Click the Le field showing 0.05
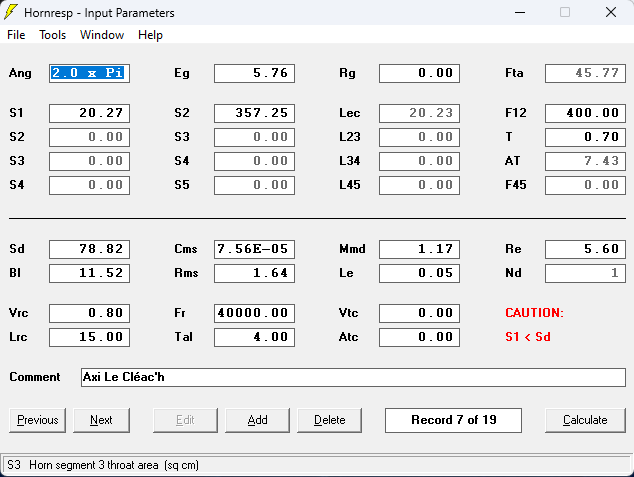 pyautogui.click(x=419, y=273)
